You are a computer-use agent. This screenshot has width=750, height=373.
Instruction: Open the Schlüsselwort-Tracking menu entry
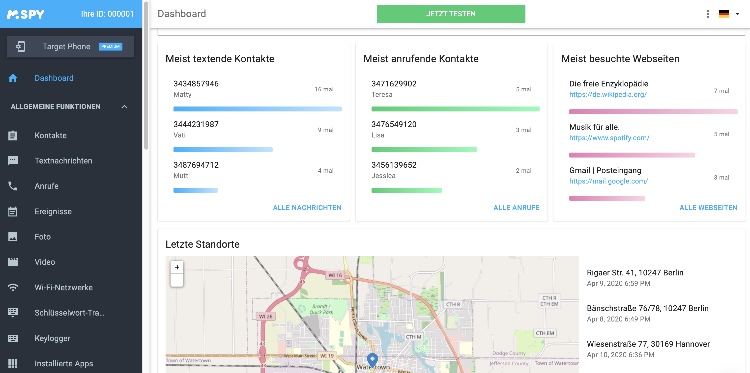69,313
